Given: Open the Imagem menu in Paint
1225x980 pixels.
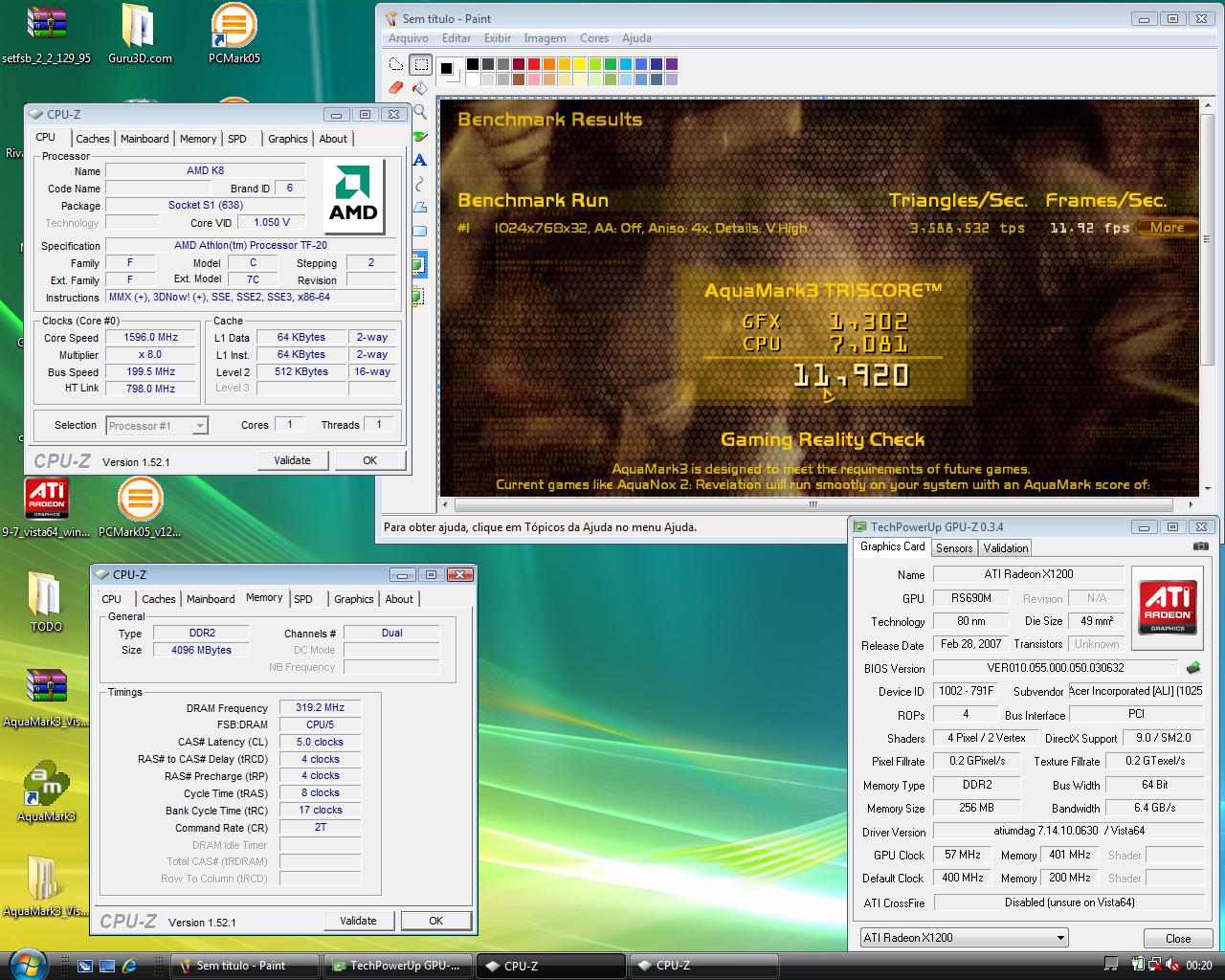Looking at the screenshot, I should (x=545, y=38).
